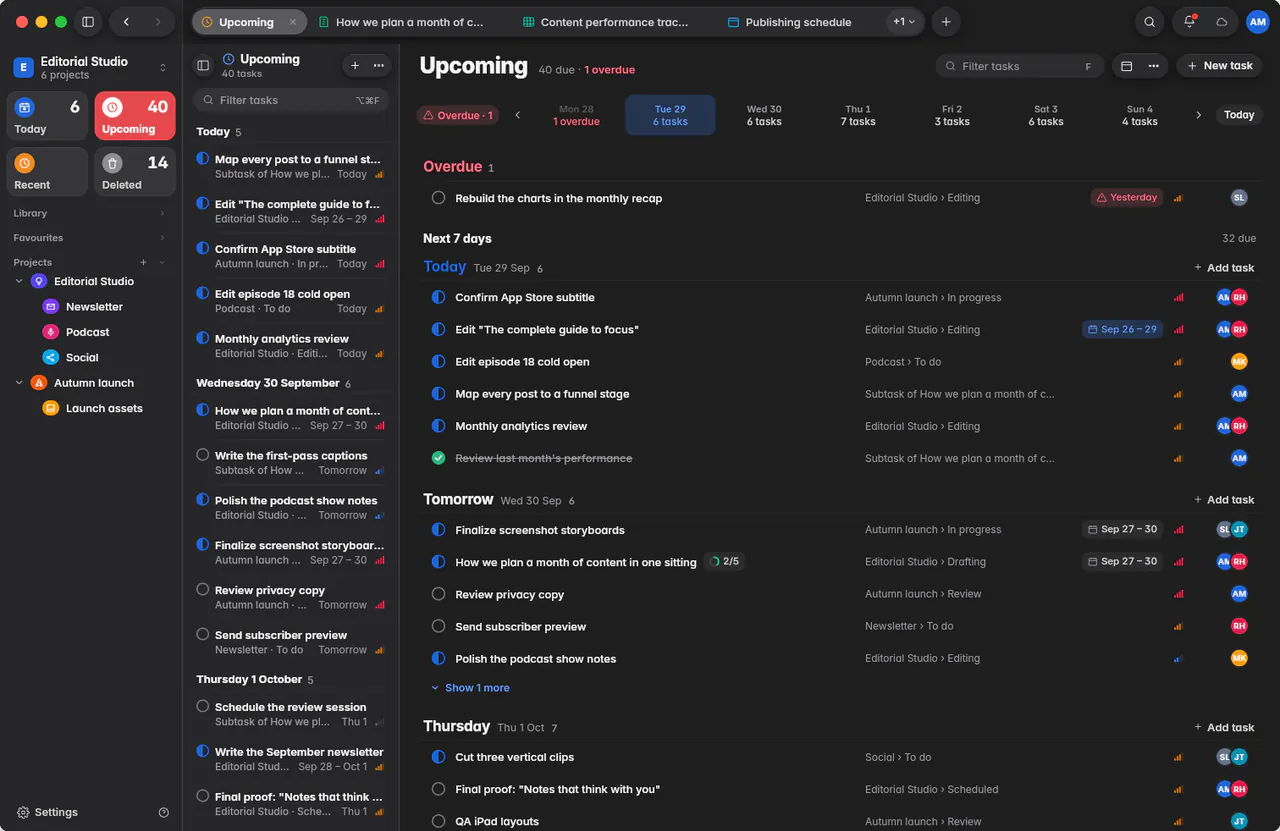Viewport: 1280px width, 831px height.
Task: Check off 'Send subscriber preview' in main list
Action: (x=438, y=626)
